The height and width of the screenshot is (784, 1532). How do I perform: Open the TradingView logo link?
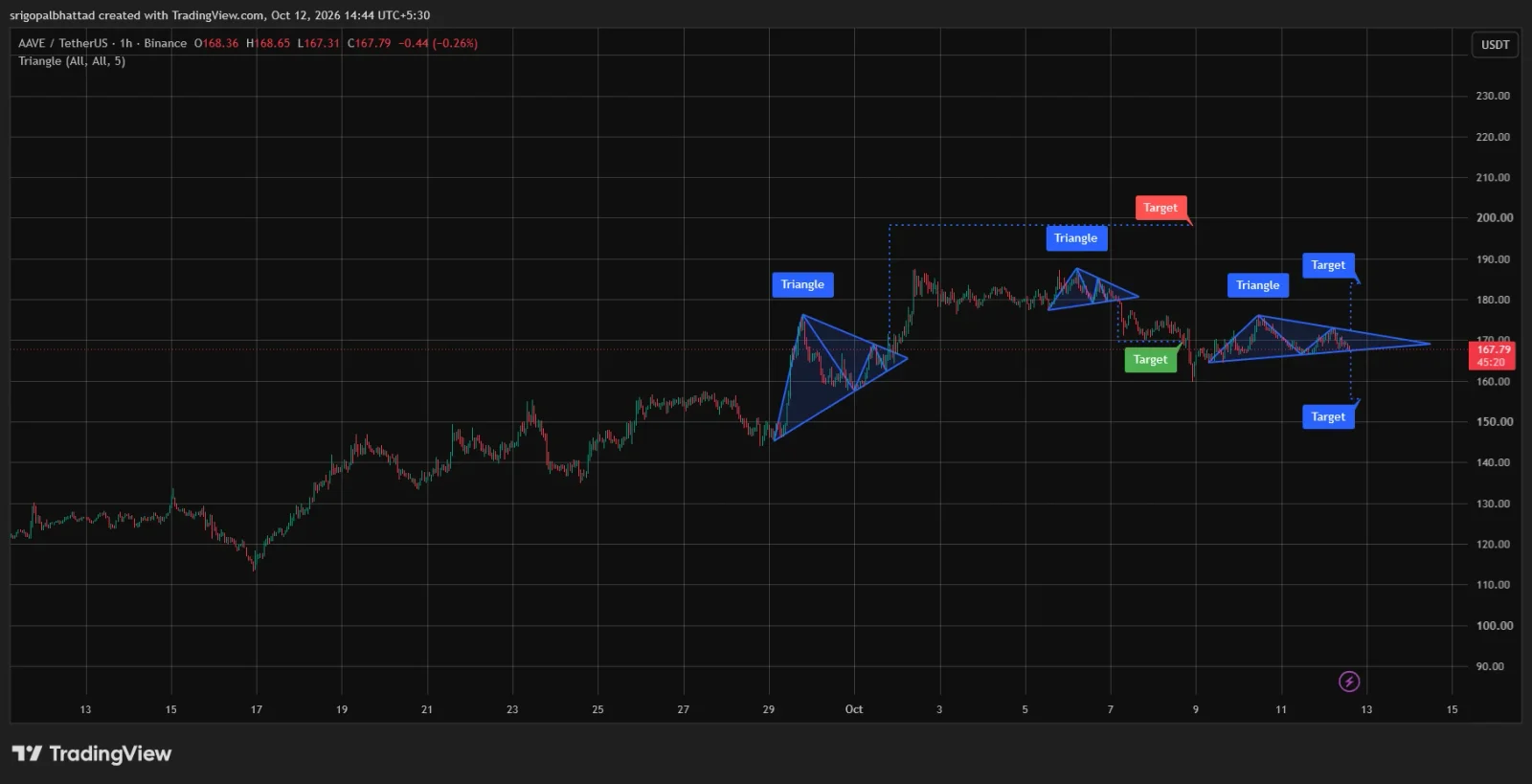(x=92, y=754)
